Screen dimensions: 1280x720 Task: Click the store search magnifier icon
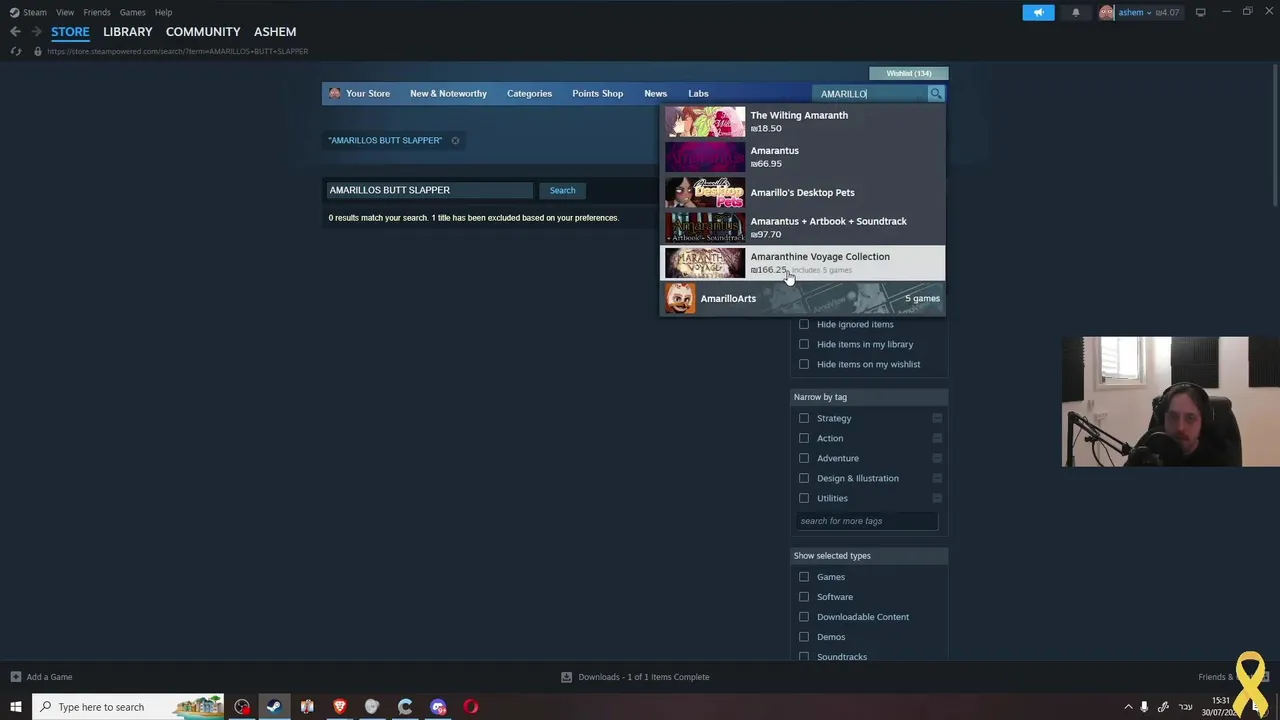[x=936, y=94]
